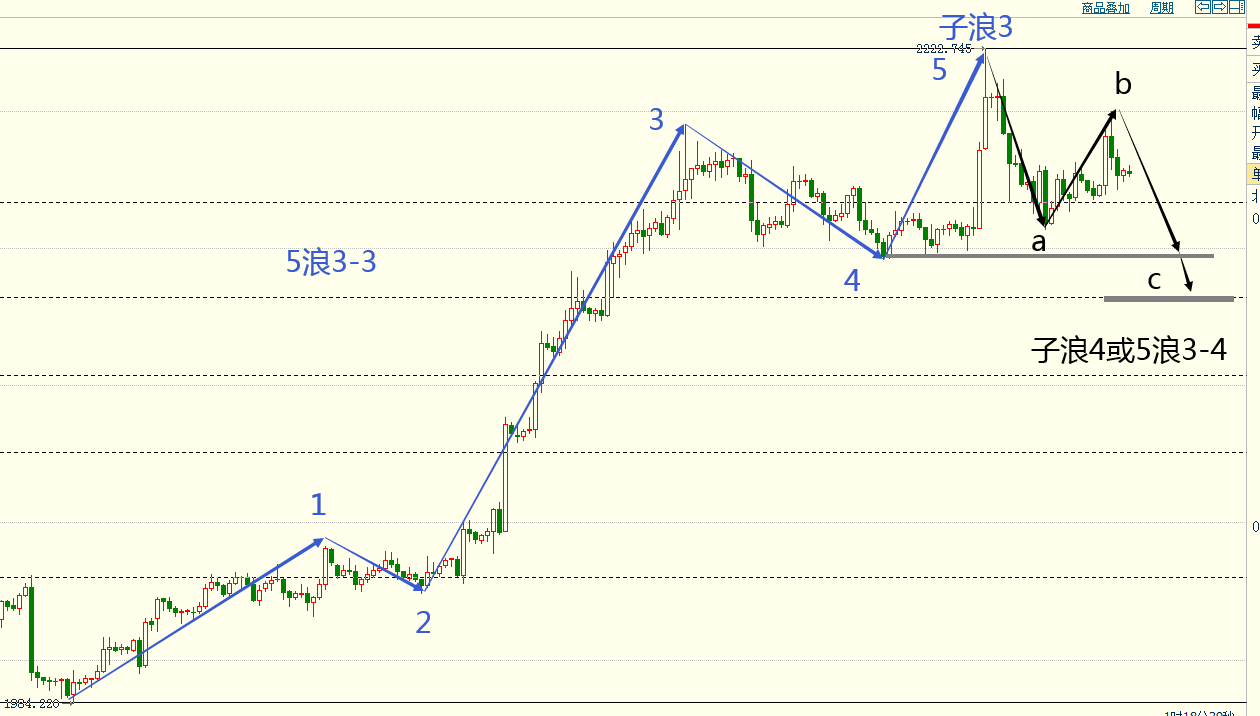Click the 1984.220 low price label
Viewport: 1260px width, 716px height.
tap(31, 704)
